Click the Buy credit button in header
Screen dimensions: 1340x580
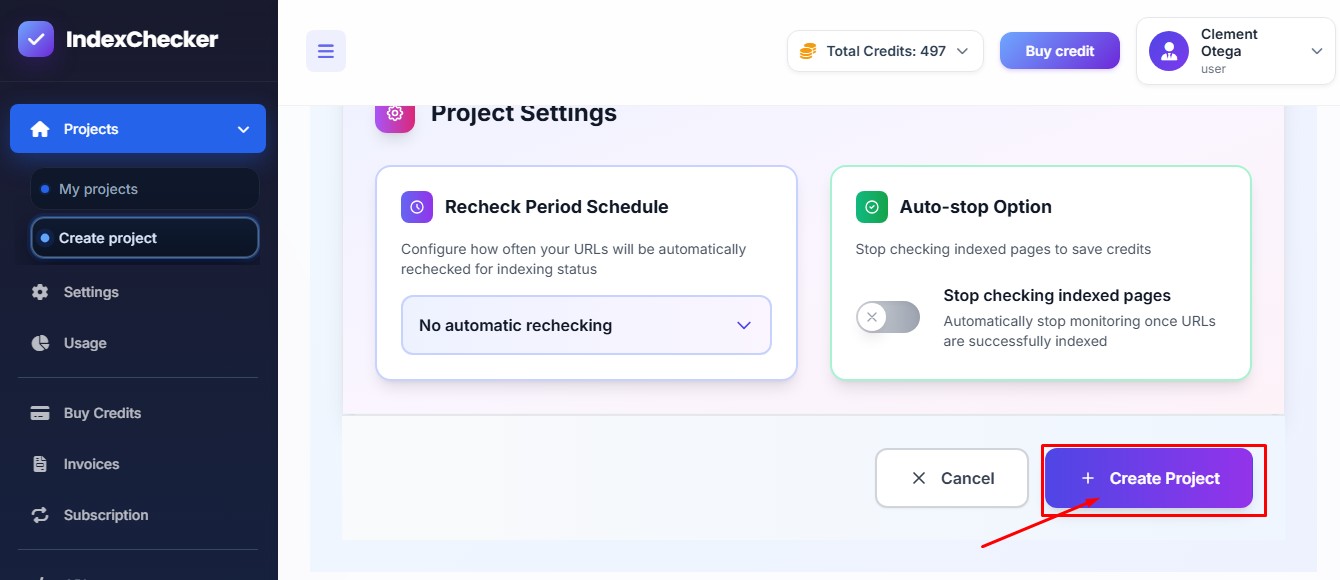[1060, 51]
